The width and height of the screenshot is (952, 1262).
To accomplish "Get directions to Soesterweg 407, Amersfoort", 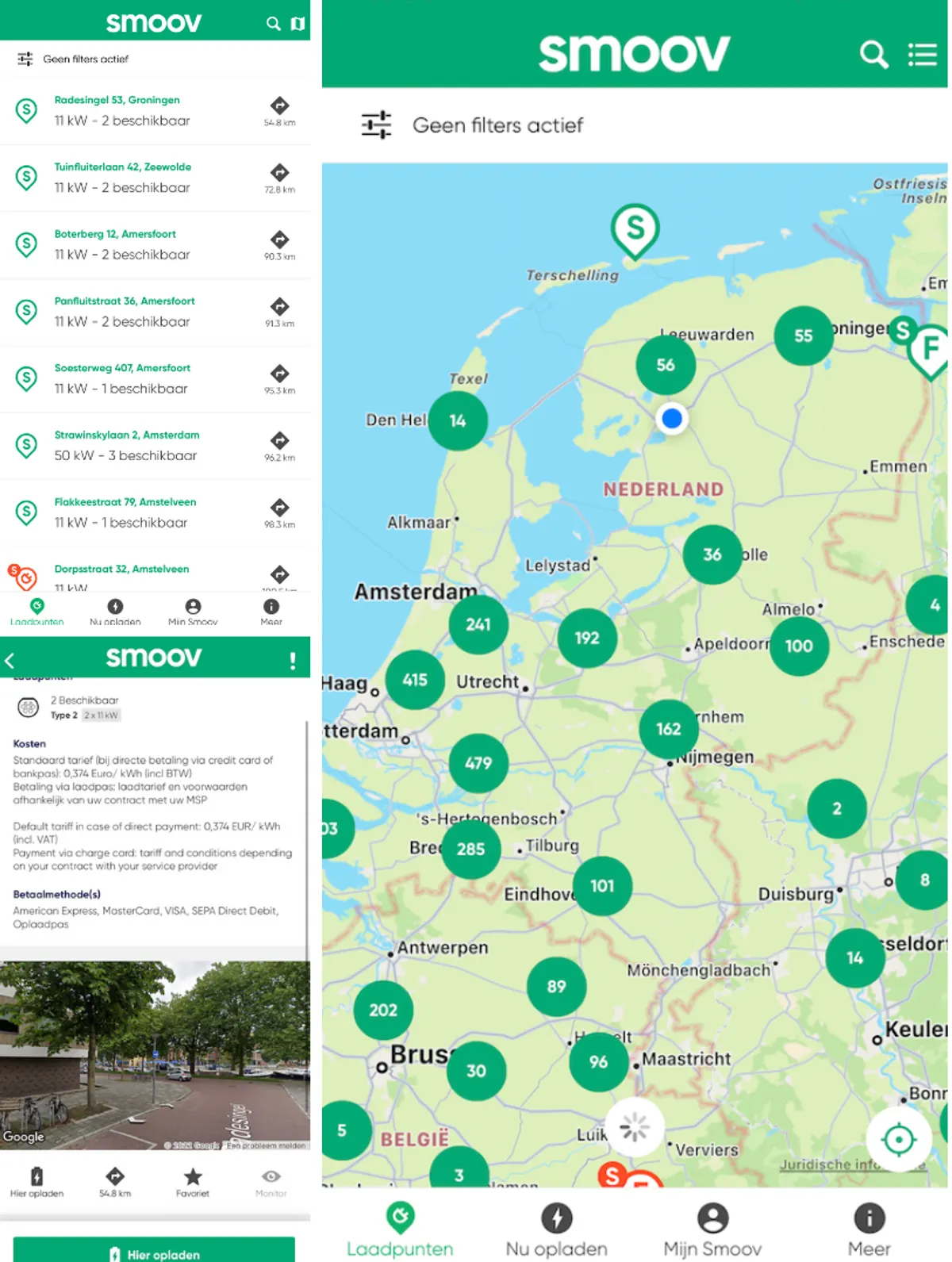I will [279, 374].
